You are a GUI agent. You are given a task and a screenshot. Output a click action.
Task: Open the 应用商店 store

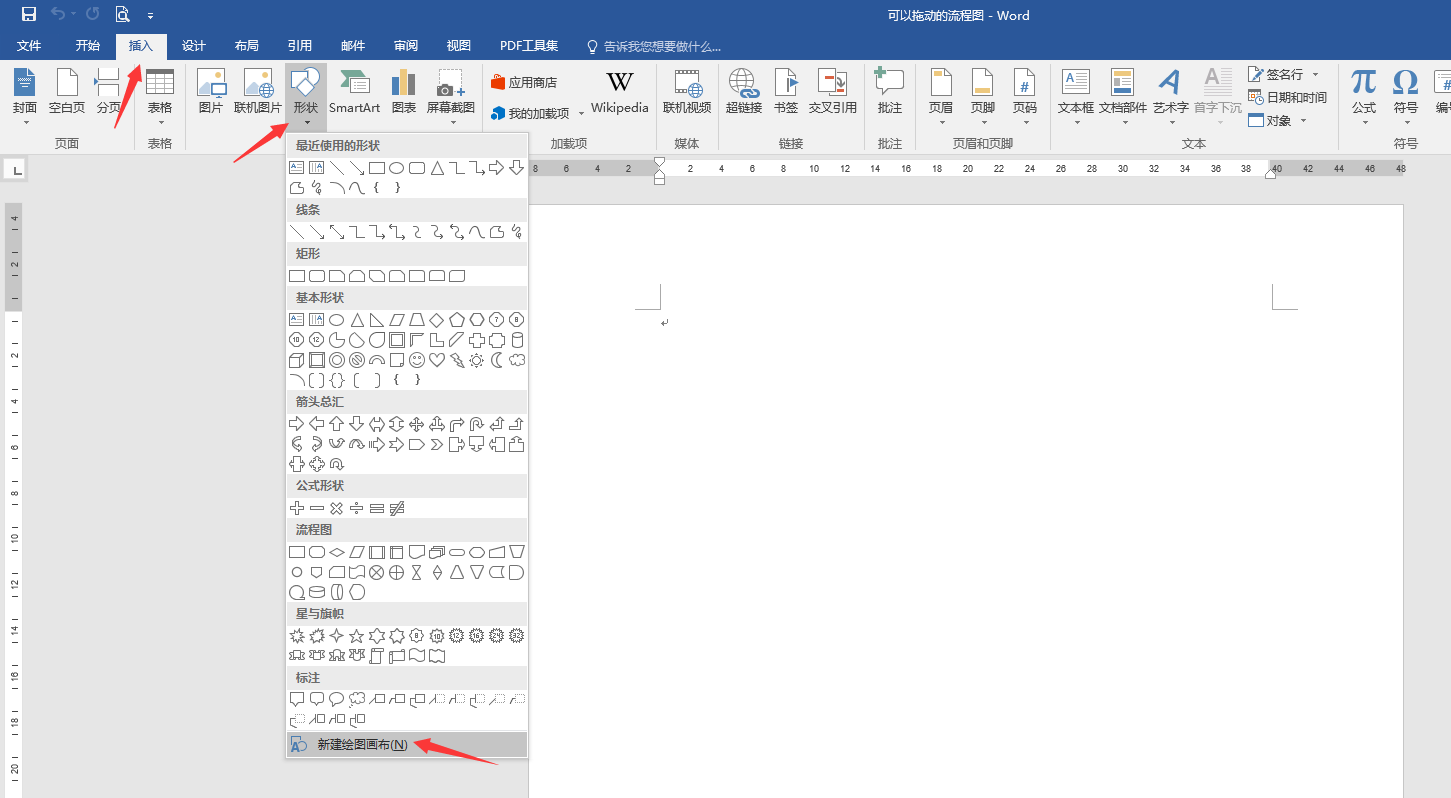pos(523,82)
